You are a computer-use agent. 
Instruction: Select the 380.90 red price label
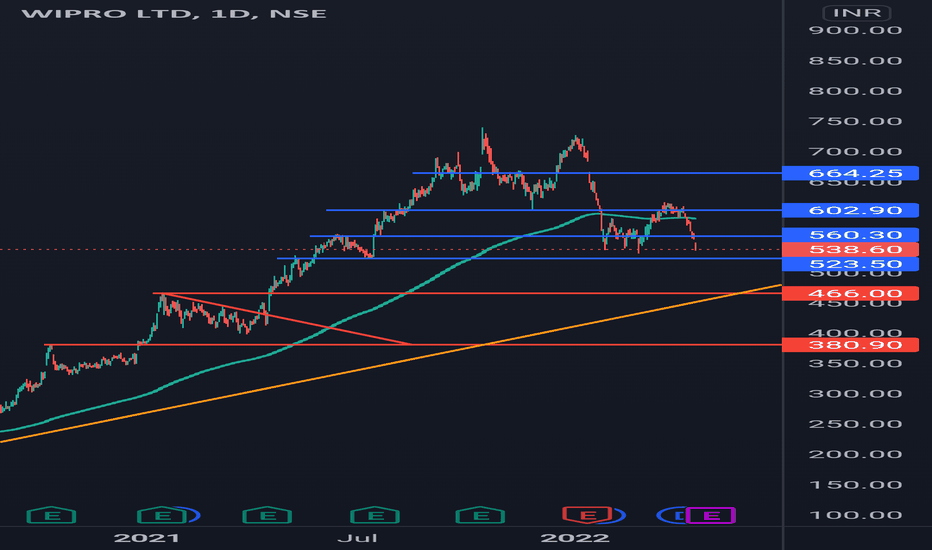coord(850,345)
